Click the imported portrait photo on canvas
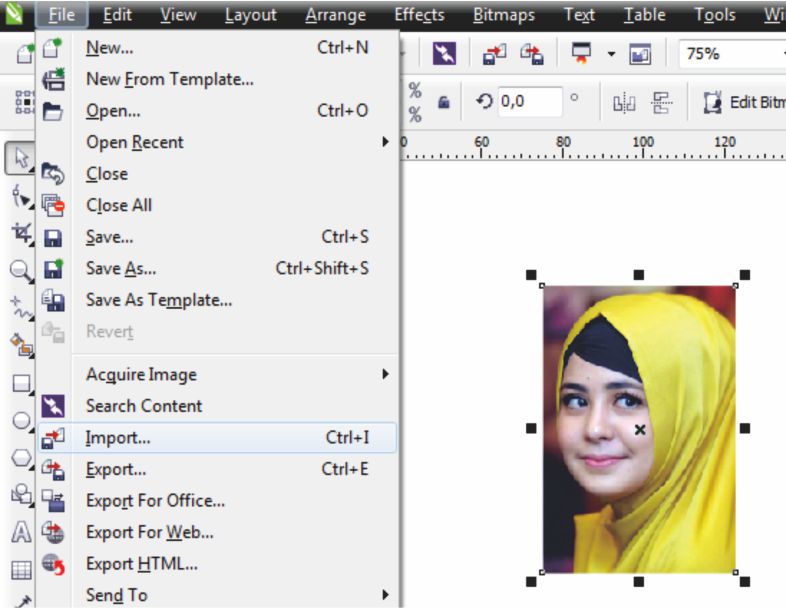786x608 pixels. pos(639,429)
